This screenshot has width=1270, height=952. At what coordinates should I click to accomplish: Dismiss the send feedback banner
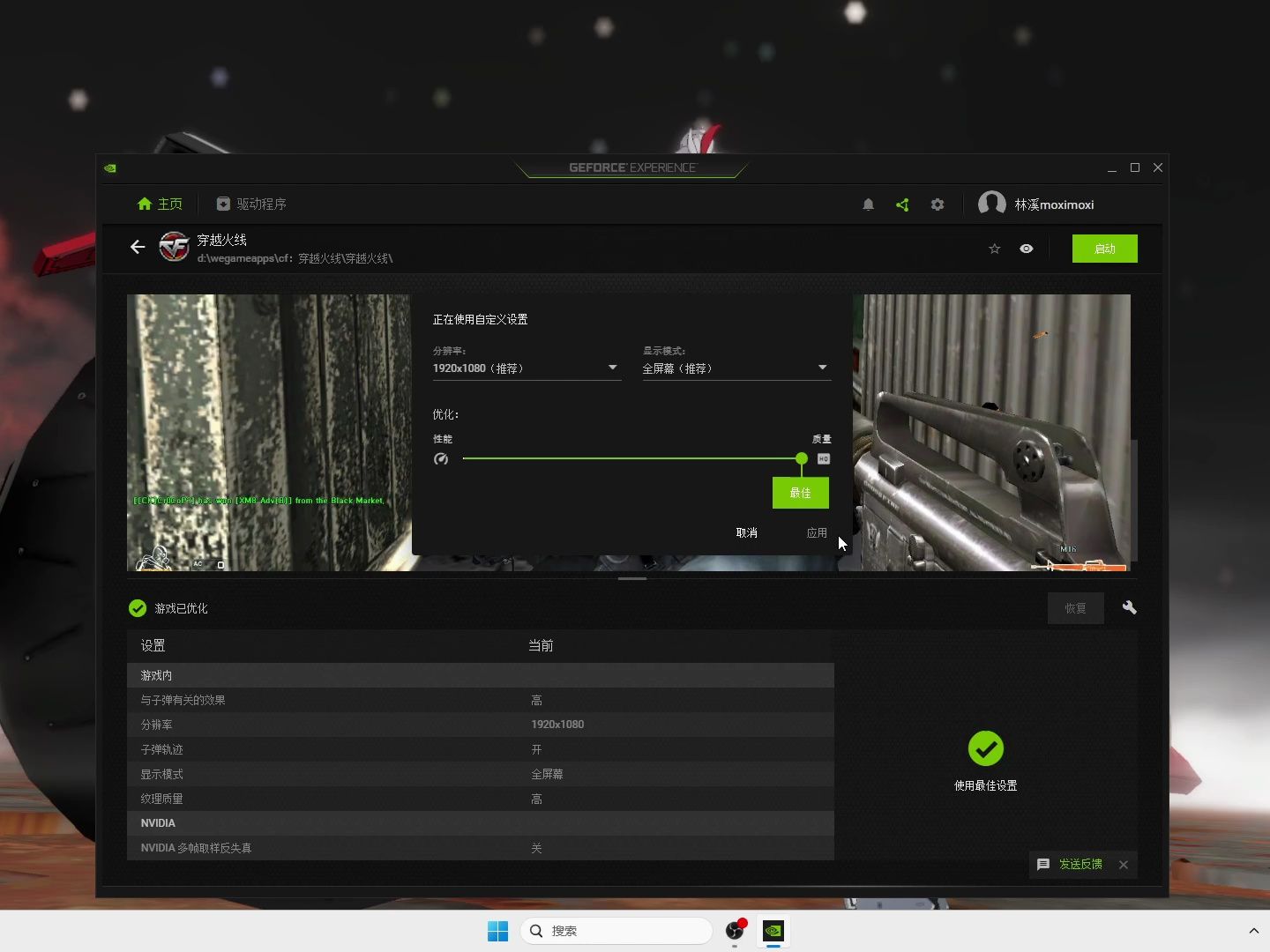coord(1124,865)
